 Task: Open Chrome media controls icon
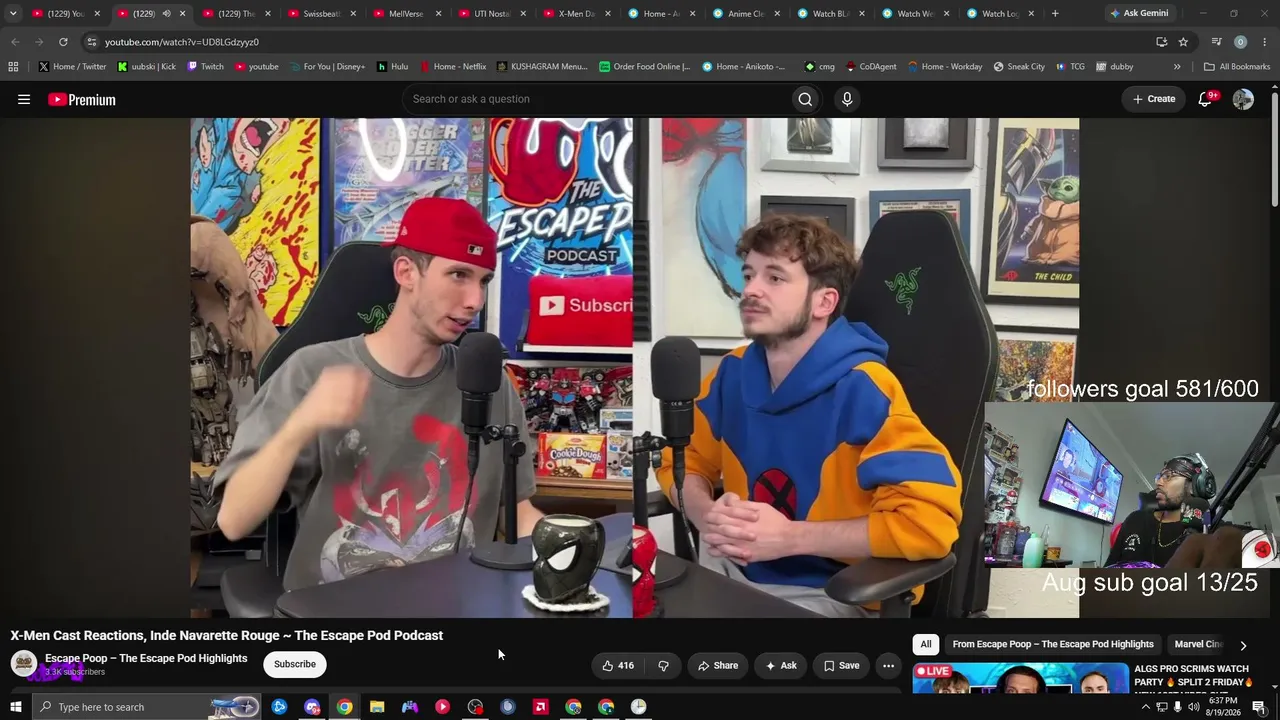pyautogui.click(x=1216, y=42)
